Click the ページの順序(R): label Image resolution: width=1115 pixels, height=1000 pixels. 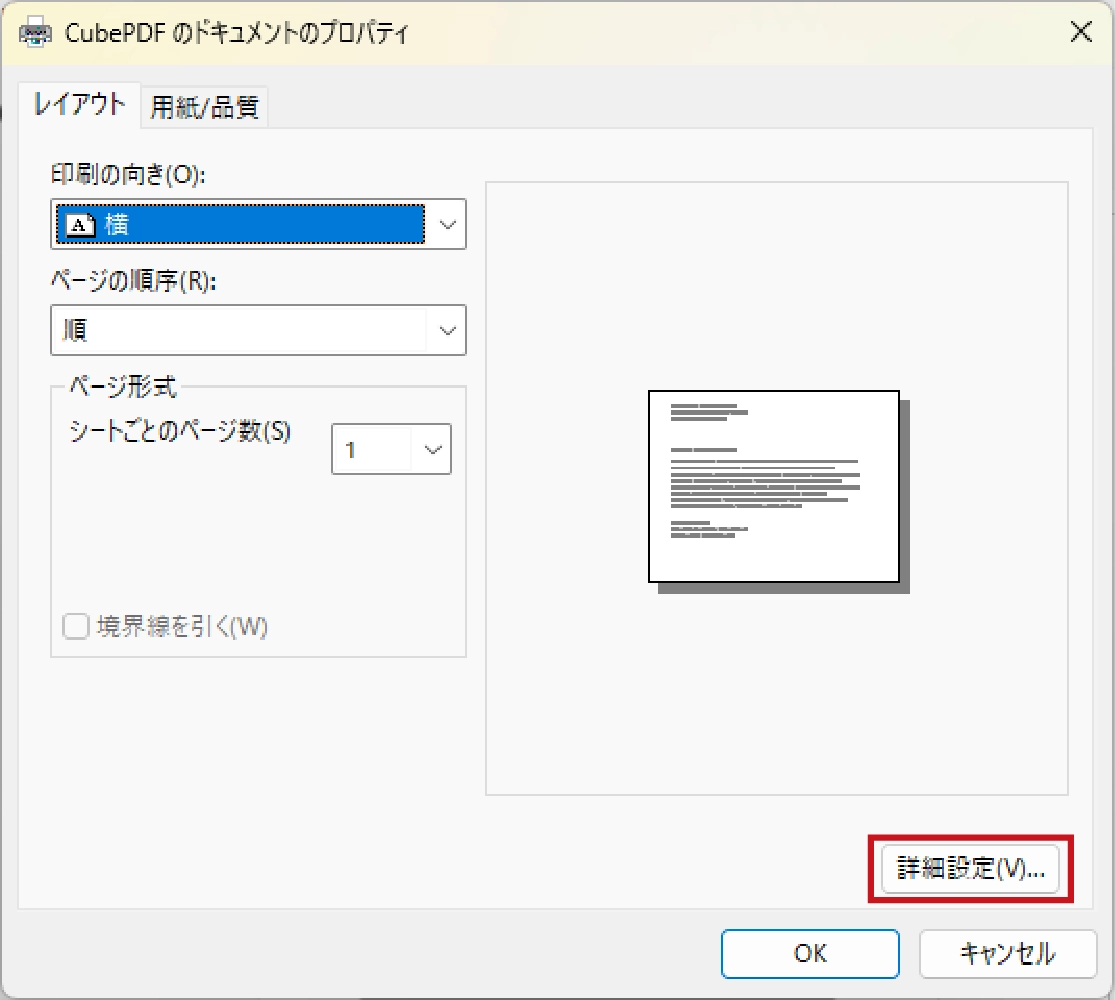point(133,282)
